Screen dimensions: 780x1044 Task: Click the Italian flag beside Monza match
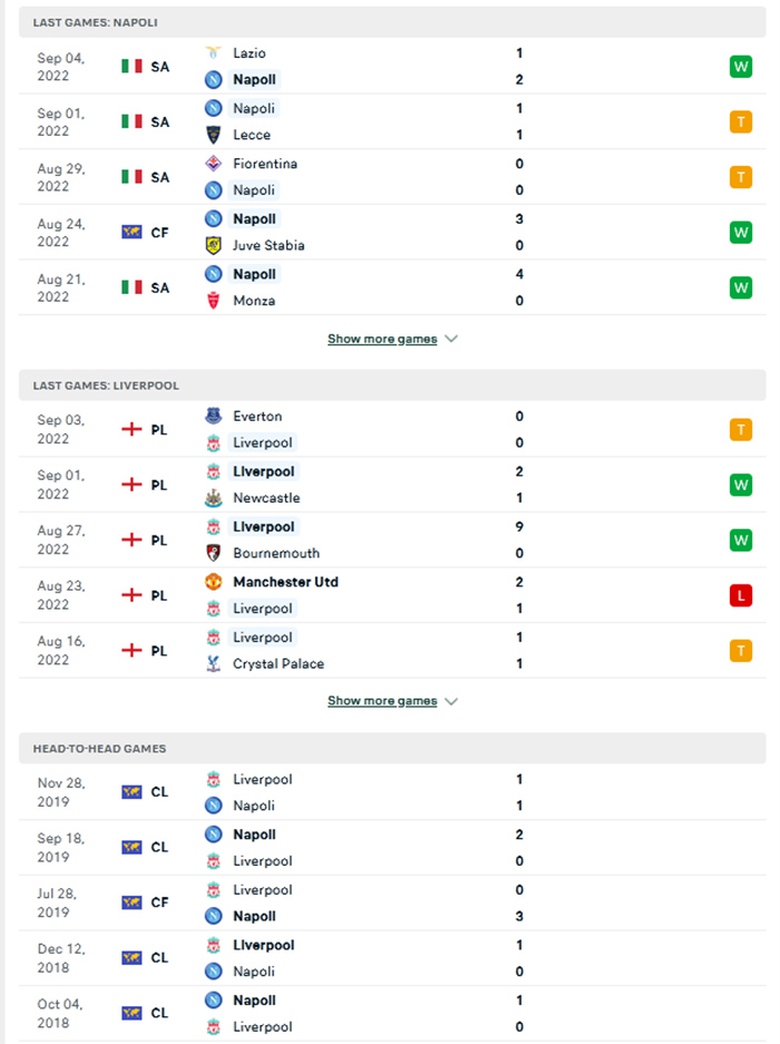click(132, 288)
